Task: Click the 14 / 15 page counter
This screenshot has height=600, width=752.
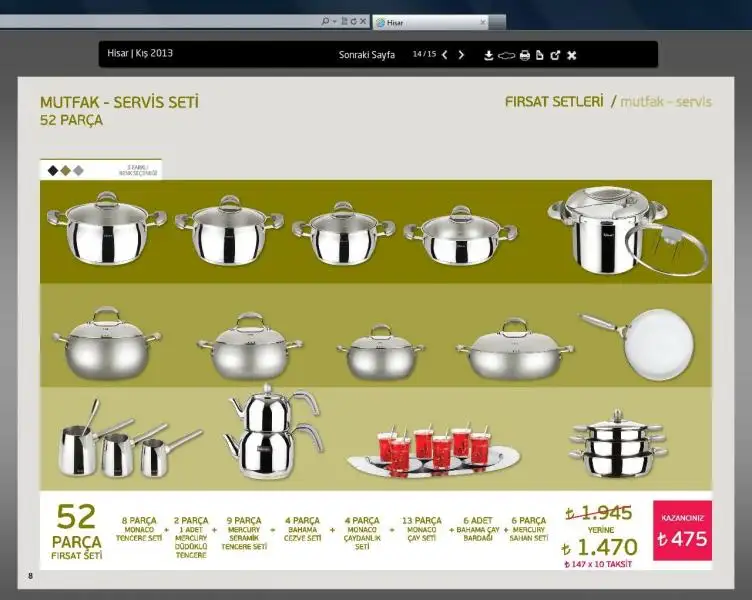Action: 424,54
